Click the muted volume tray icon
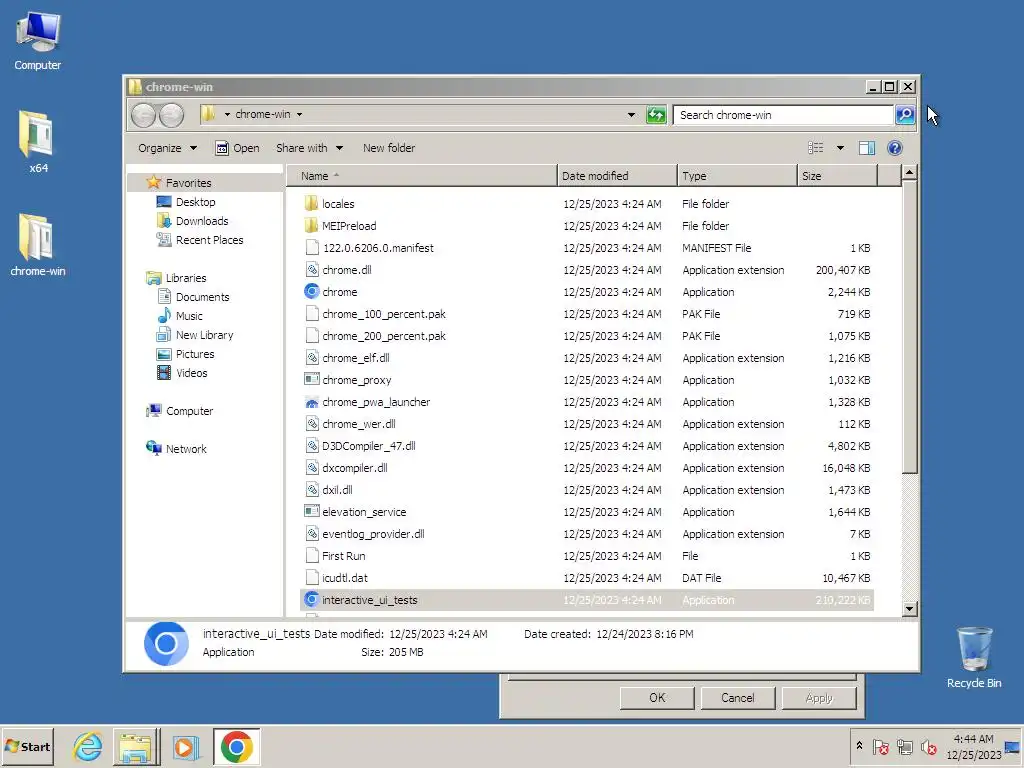 (x=929, y=746)
